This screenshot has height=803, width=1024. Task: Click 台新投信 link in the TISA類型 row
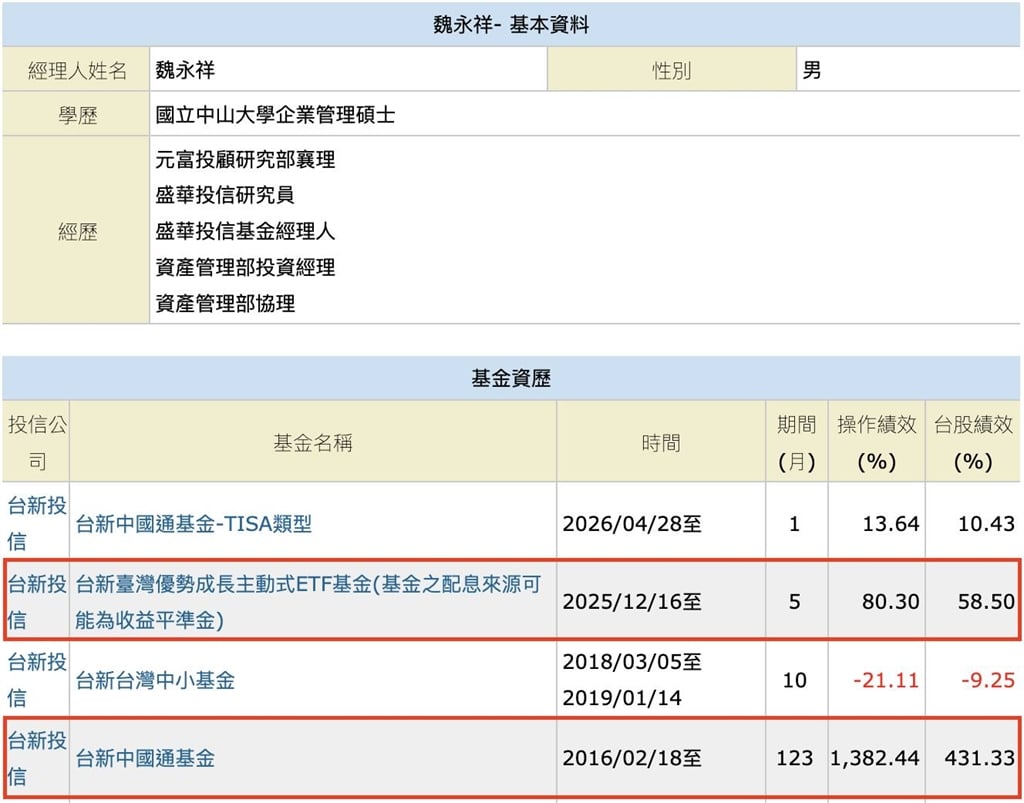coord(37,523)
